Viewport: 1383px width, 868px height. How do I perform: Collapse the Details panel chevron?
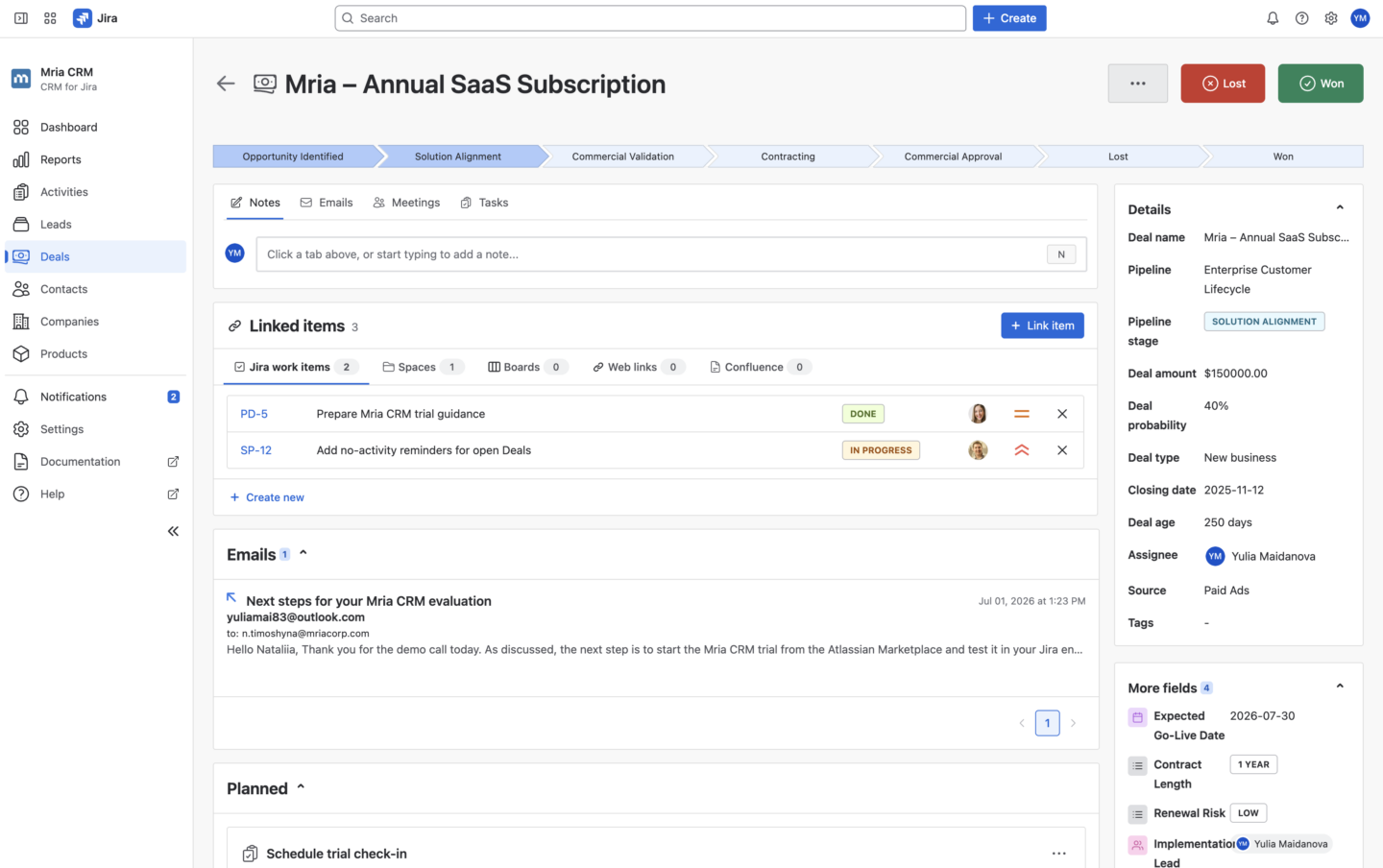click(1340, 208)
